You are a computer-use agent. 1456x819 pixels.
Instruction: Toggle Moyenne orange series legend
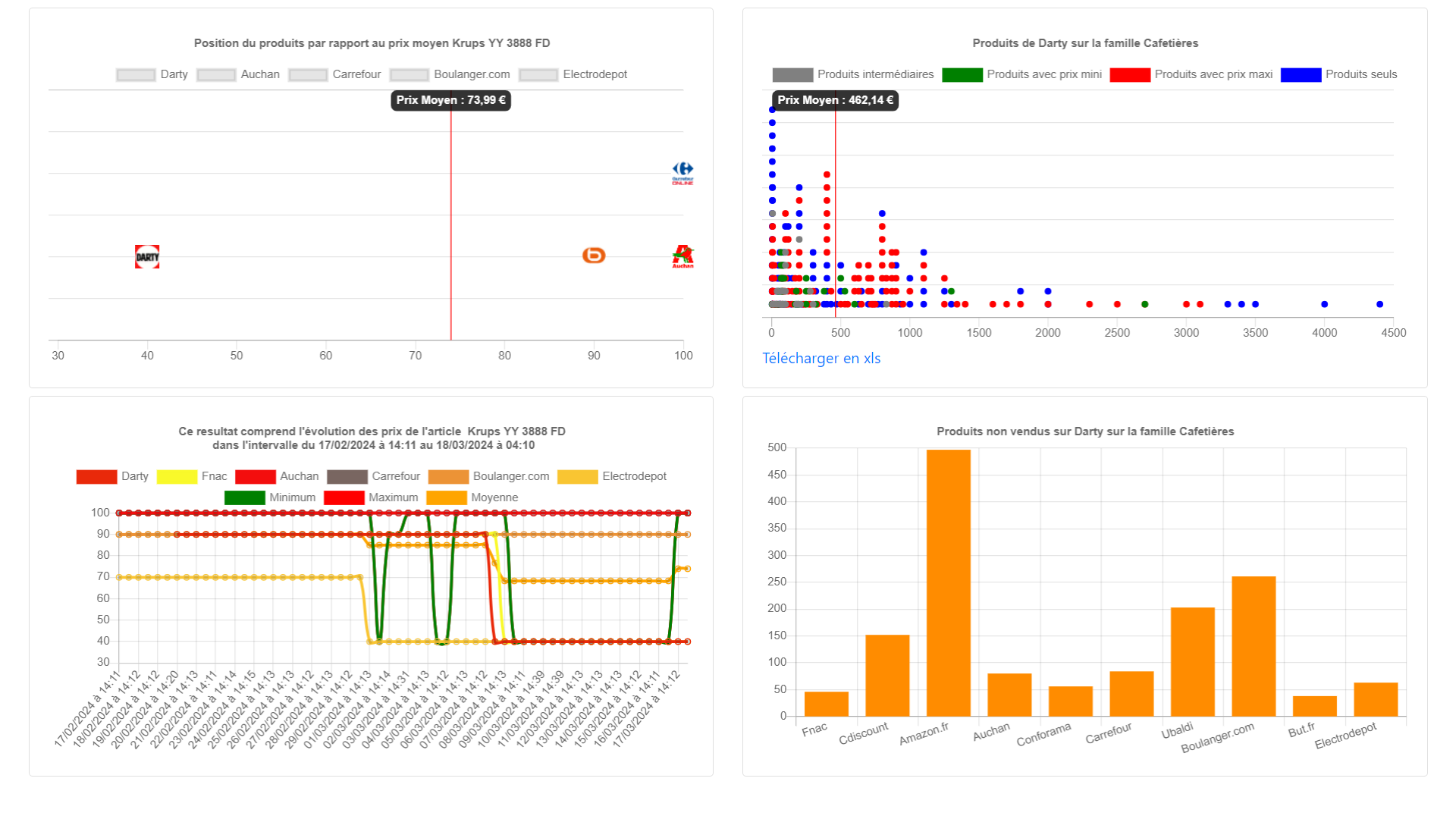472,497
